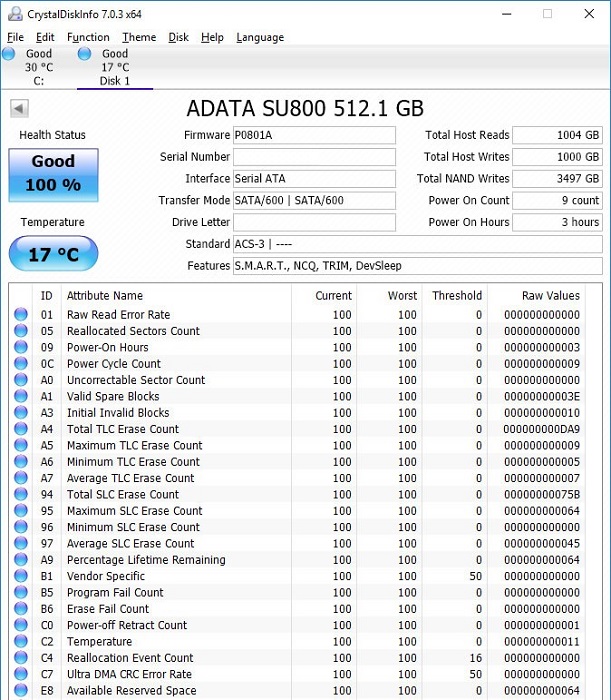Click status orb of Average TLC Erase Count row
The image size is (611, 700).
[21, 478]
